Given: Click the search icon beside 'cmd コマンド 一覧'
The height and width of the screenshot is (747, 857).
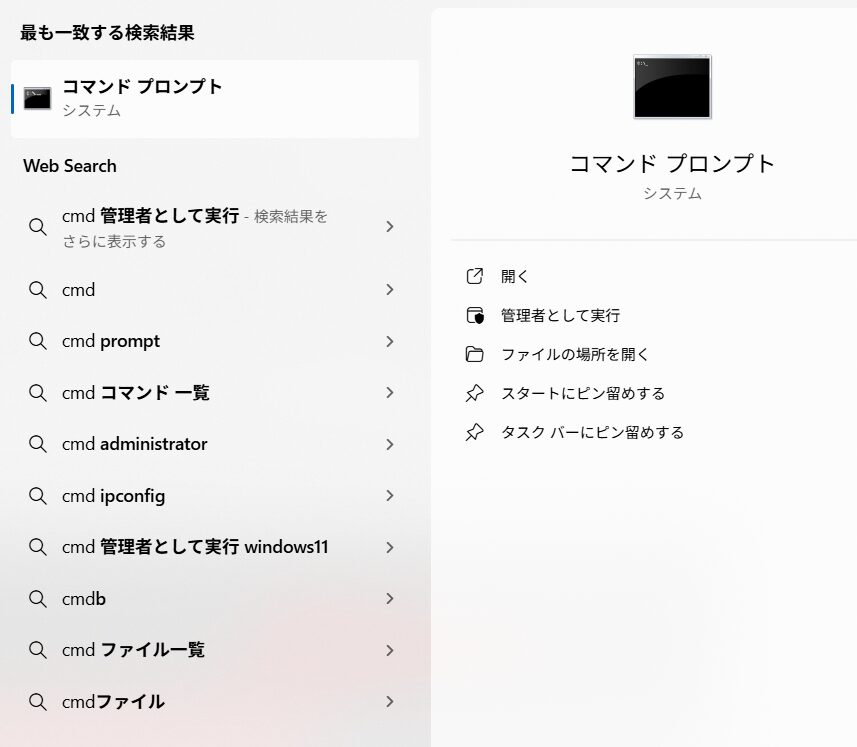Looking at the screenshot, I should [38, 392].
